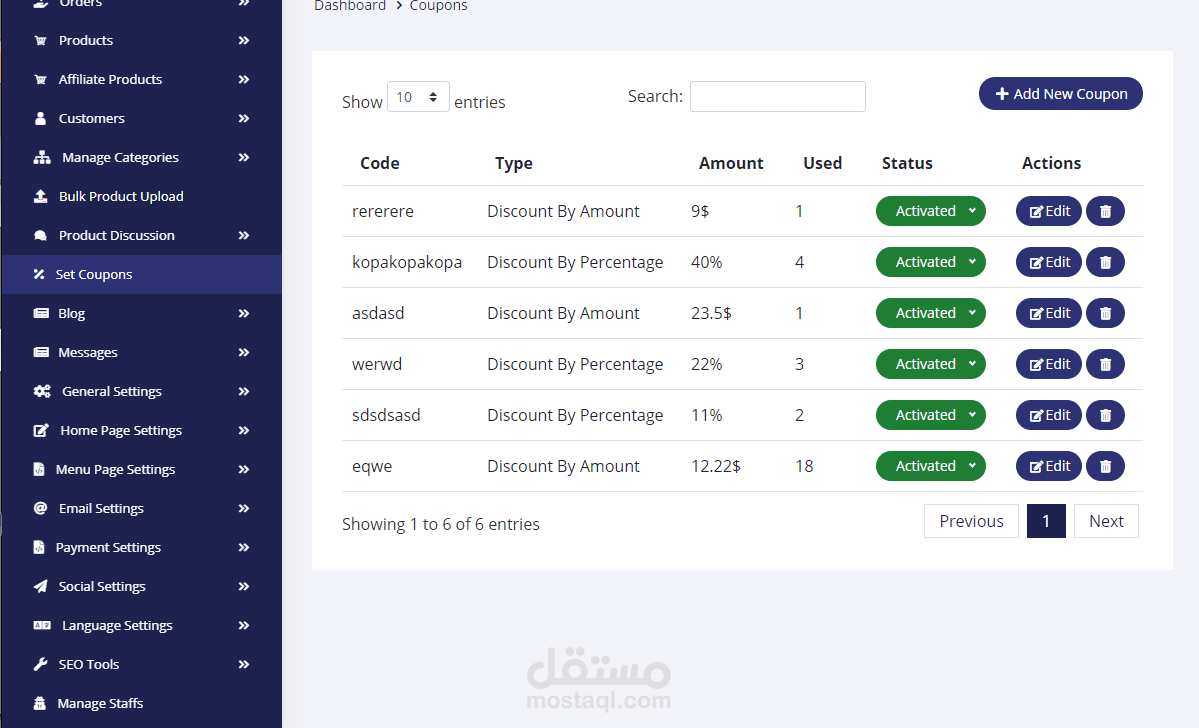Click the Manage Categories sitemap icon
The width and height of the screenshot is (1199, 728).
click(x=42, y=157)
